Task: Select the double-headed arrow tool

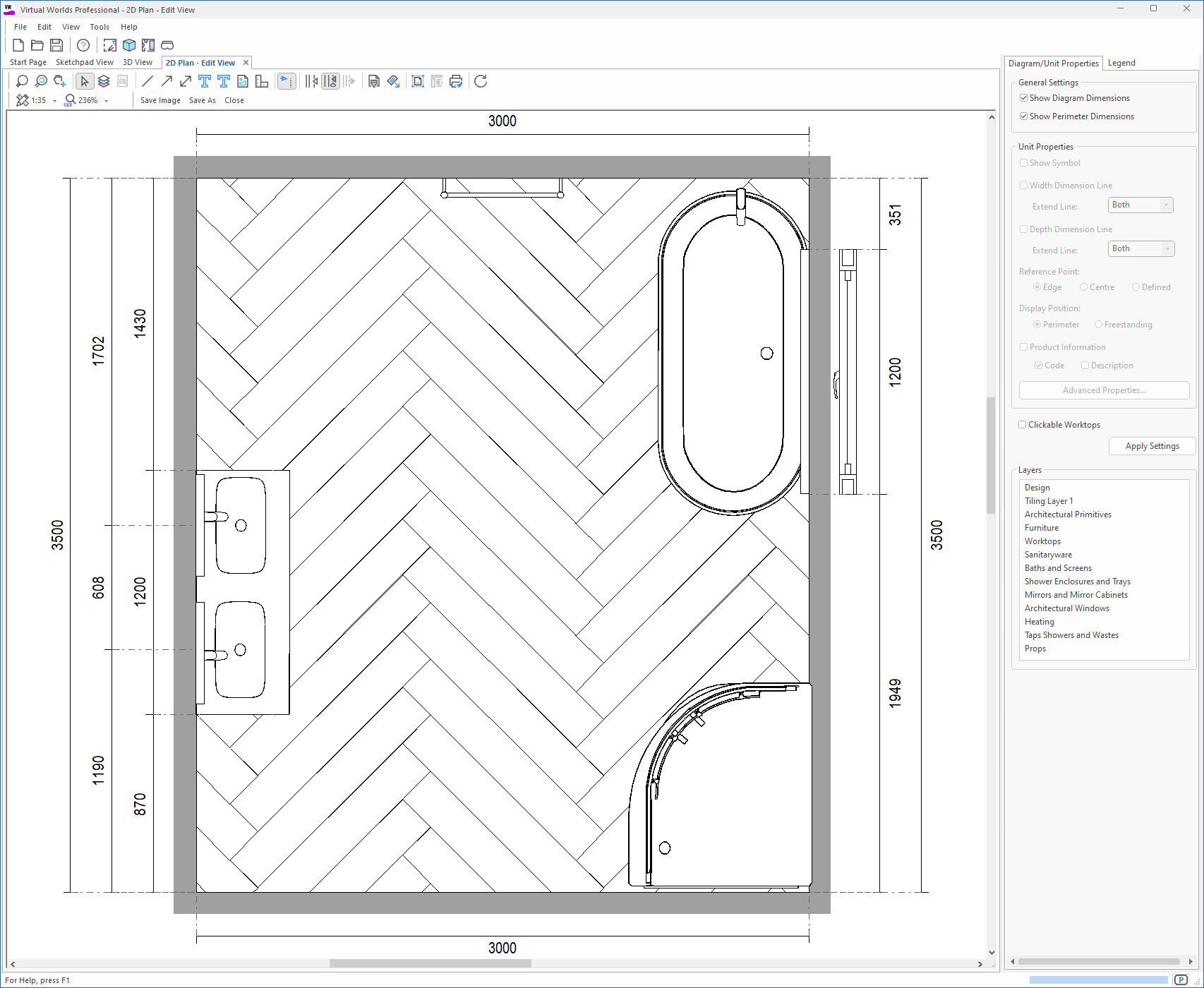Action: (x=186, y=81)
